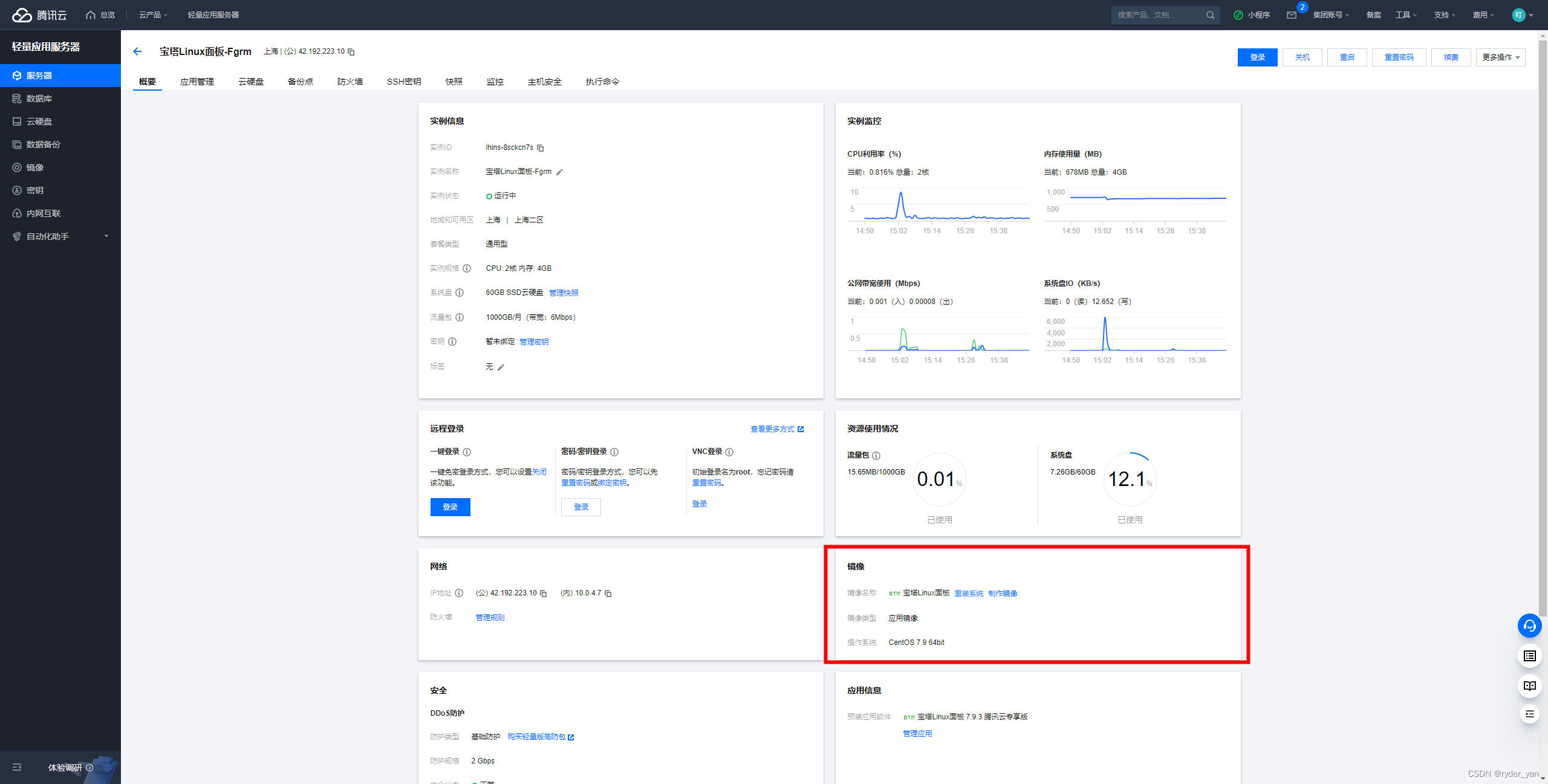Image resolution: width=1548 pixels, height=784 pixels.
Task: Show info about one-click login
Action: click(x=467, y=452)
